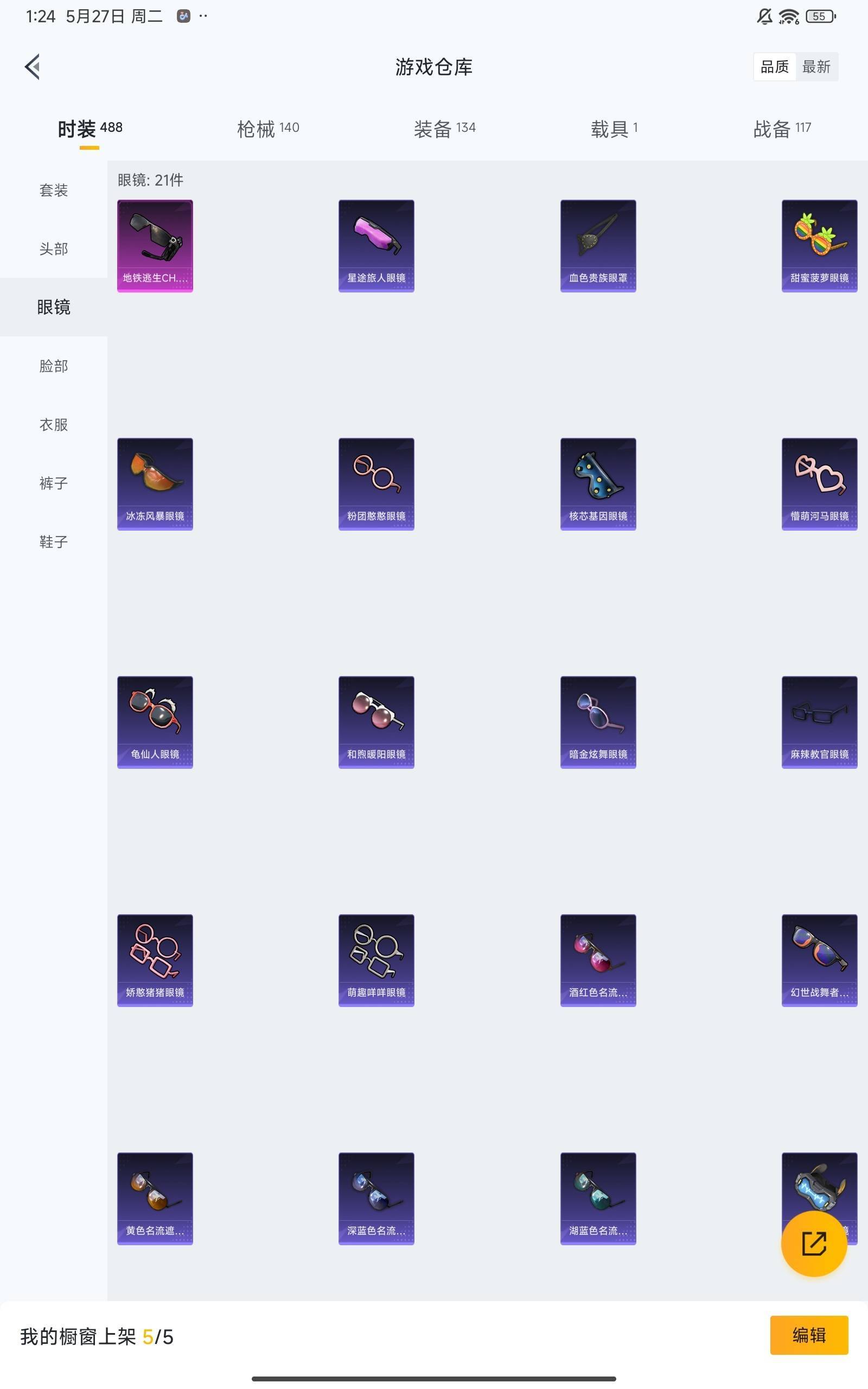Tap the orange share floating button
The image size is (868, 1389).
813,1243
